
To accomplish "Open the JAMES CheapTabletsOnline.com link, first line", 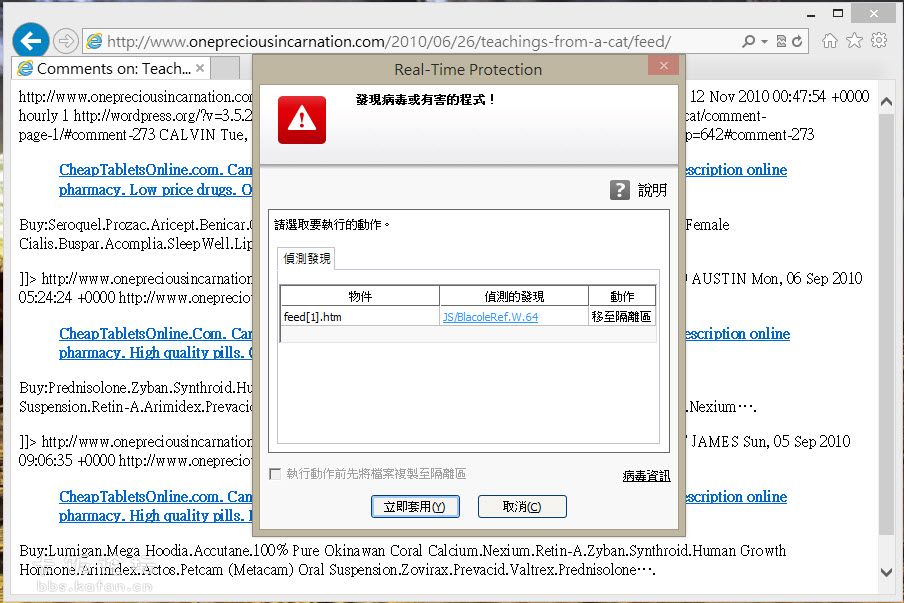I will (x=156, y=496).
